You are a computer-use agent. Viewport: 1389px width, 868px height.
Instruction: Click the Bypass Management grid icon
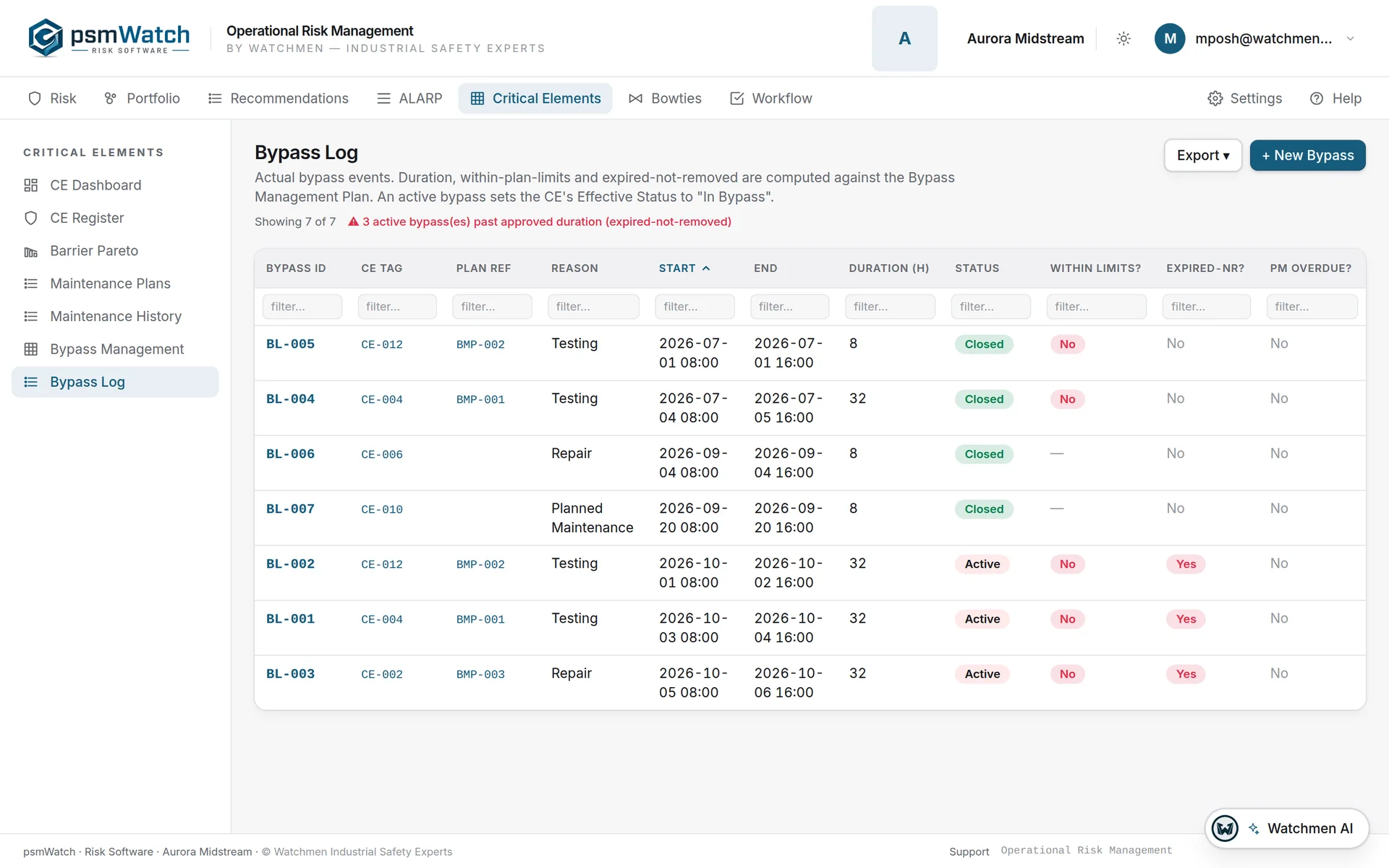coord(30,349)
